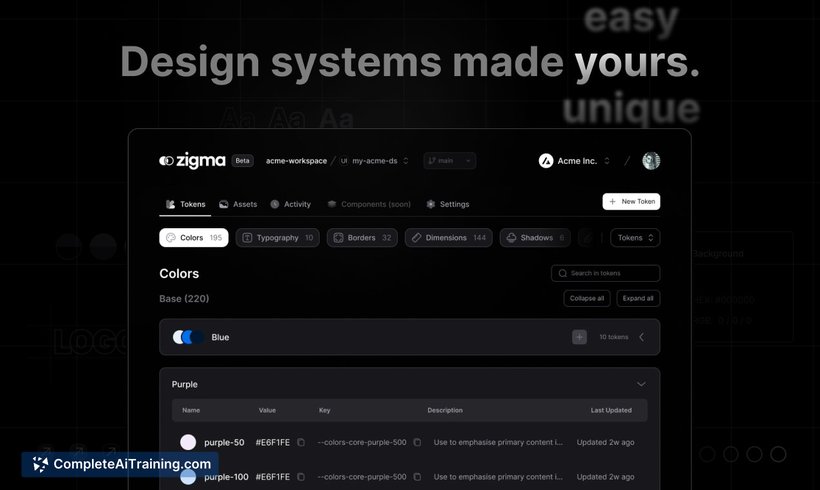Image resolution: width=820 pixels, height=490 pixels.
Task: Copy the purple-50 key
Action: pyautogui.click(x=417, y=442)
